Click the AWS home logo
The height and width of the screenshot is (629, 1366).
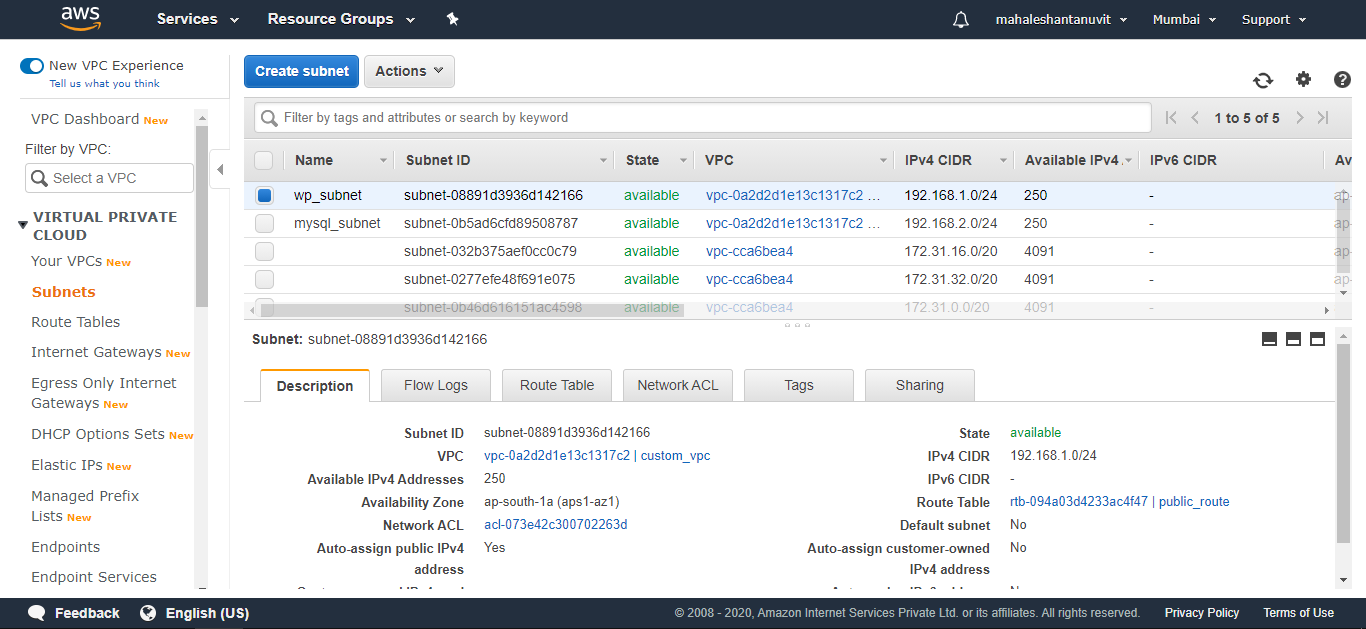pyautogui.click(x=80, y=19)
